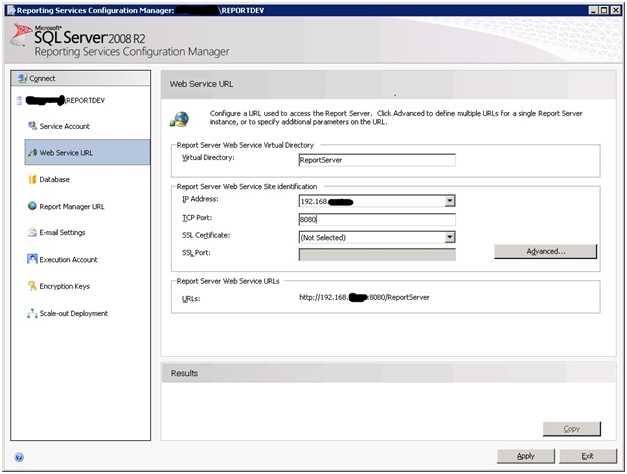Click the SSL Port: label

196,253
